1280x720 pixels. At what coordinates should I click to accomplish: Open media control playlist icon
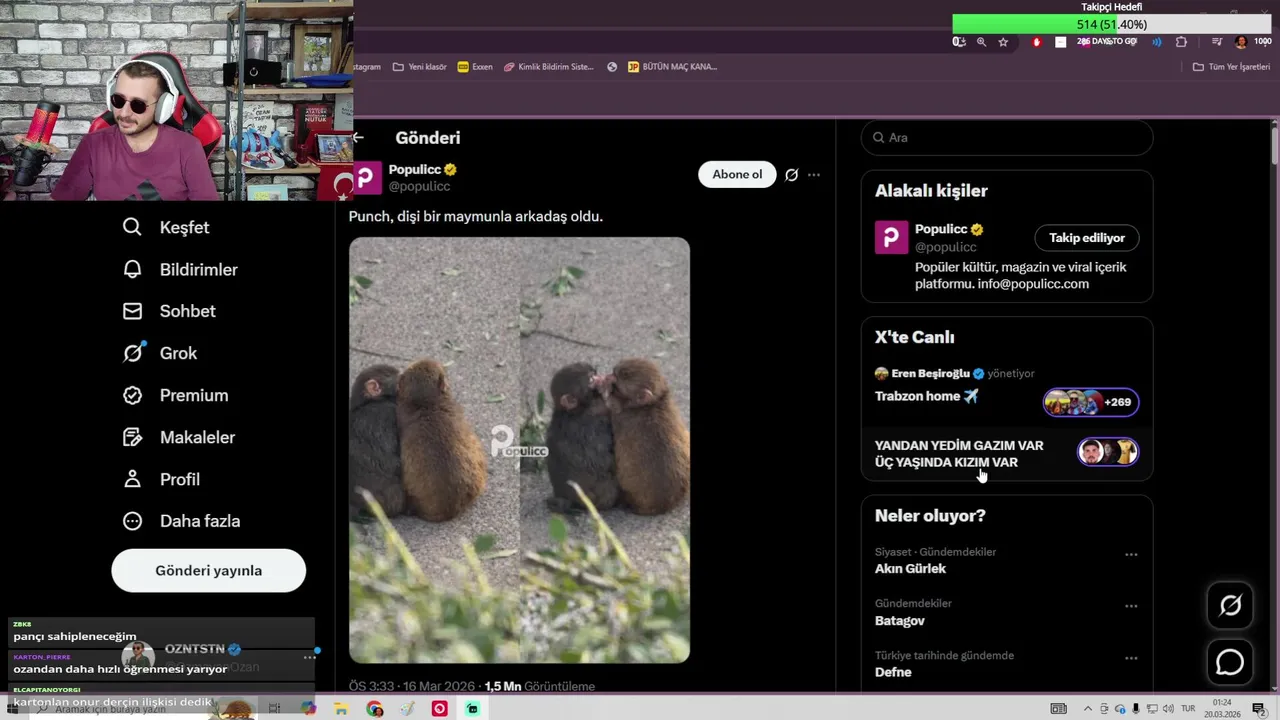click(x=1216, y=42)
